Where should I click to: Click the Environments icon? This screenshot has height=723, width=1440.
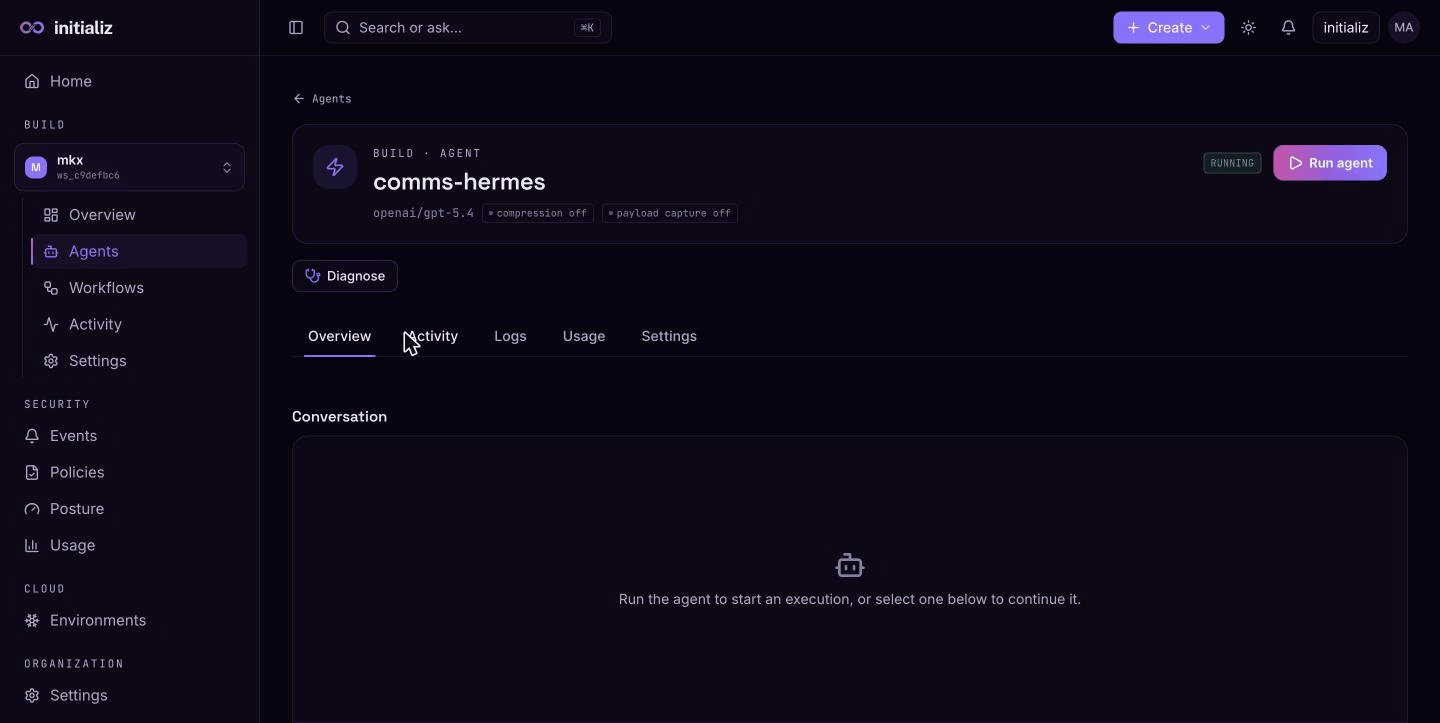[32, 620]
